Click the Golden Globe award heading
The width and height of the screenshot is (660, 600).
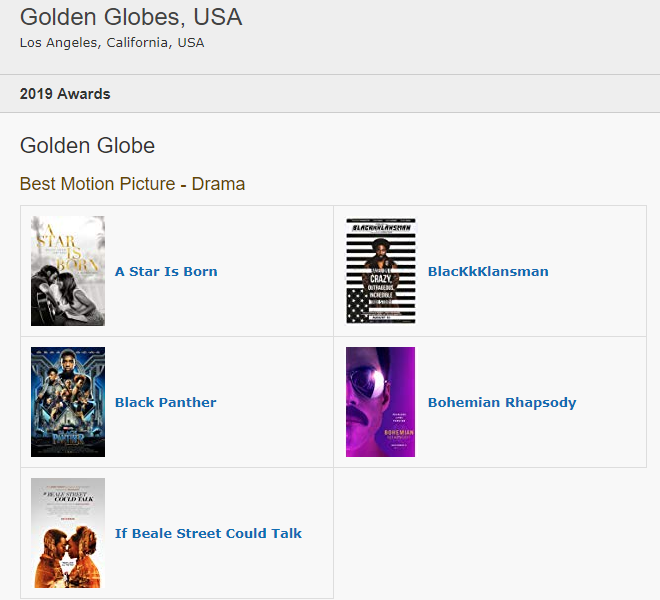tap(87, 145)
